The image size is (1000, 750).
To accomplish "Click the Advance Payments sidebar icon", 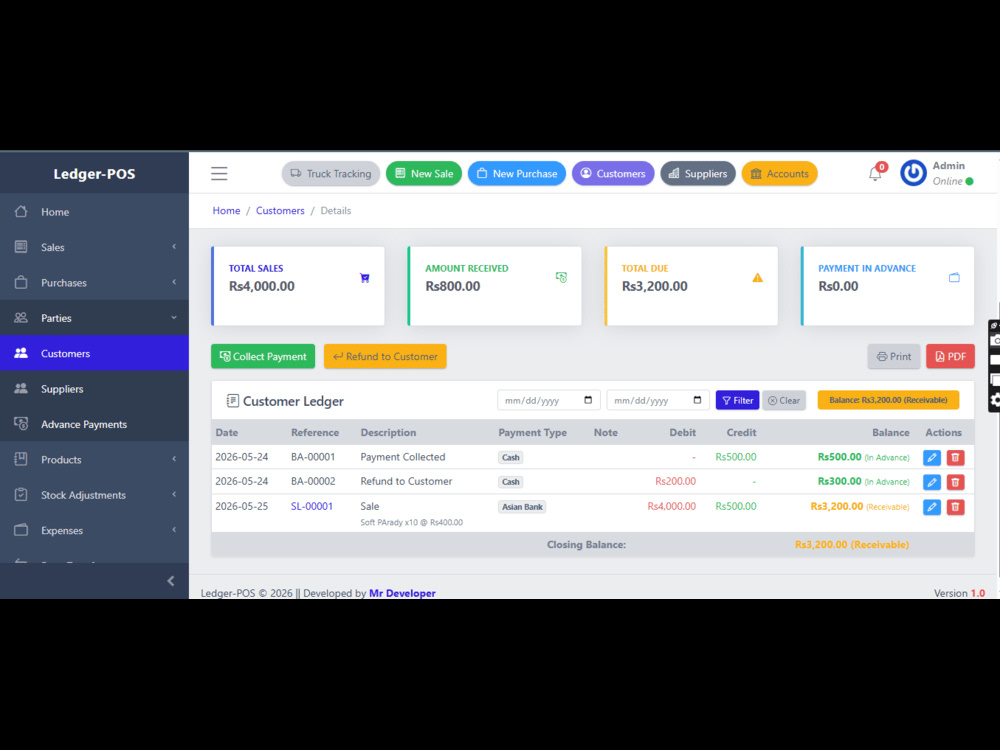I will point(21,423).
